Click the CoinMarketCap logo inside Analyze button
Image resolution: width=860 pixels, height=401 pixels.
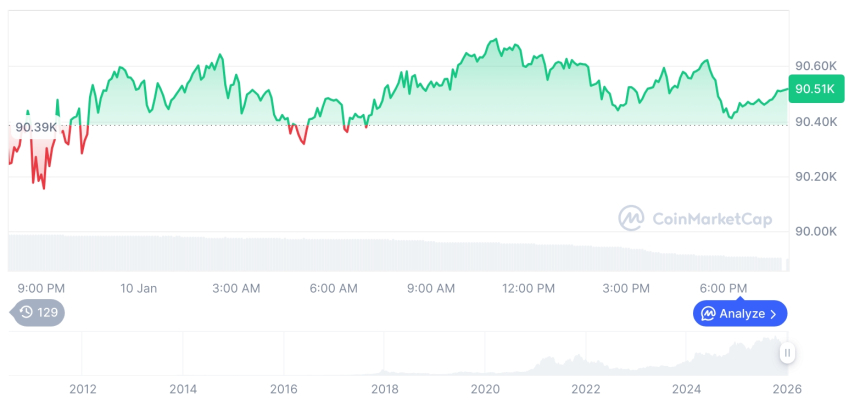[x=708, y=313]
